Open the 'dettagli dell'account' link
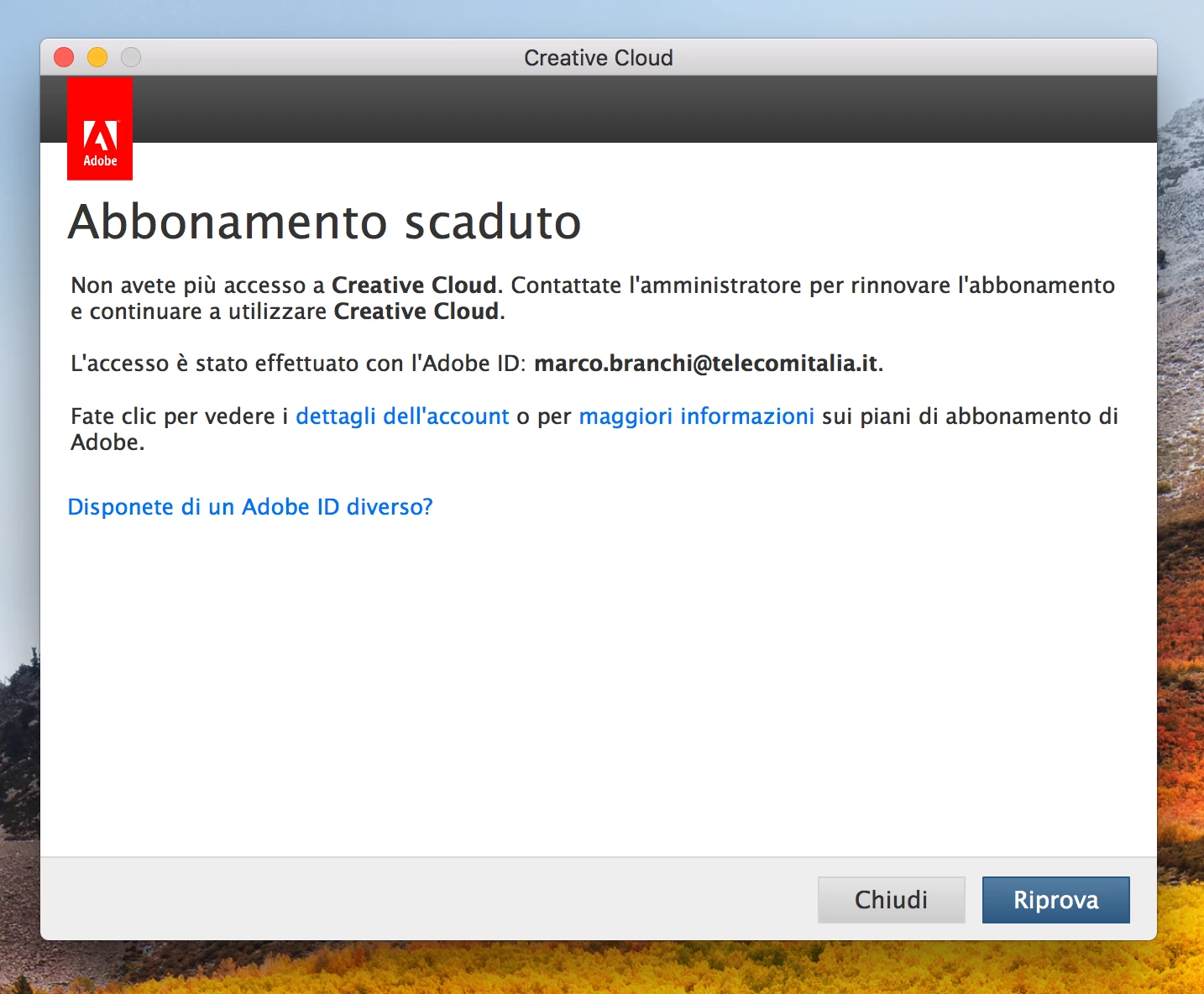 click(x=402, y=416)
